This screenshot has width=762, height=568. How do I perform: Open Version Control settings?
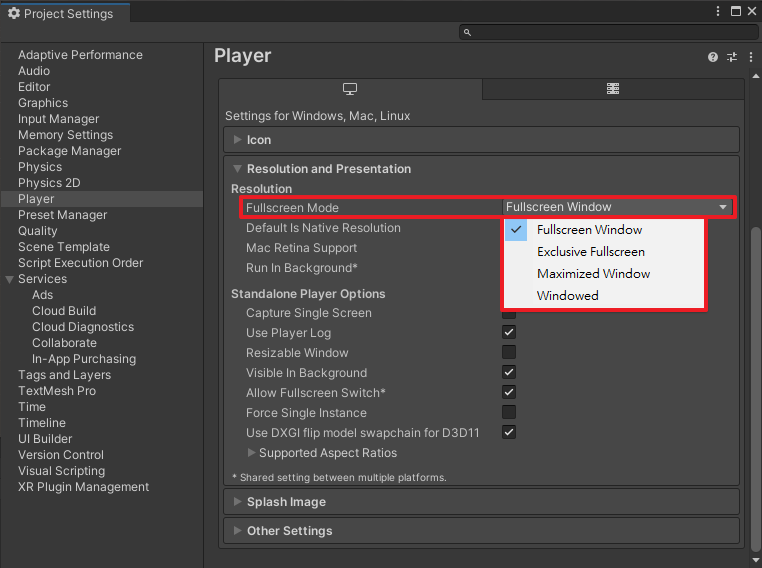click(x=61, y=456)
